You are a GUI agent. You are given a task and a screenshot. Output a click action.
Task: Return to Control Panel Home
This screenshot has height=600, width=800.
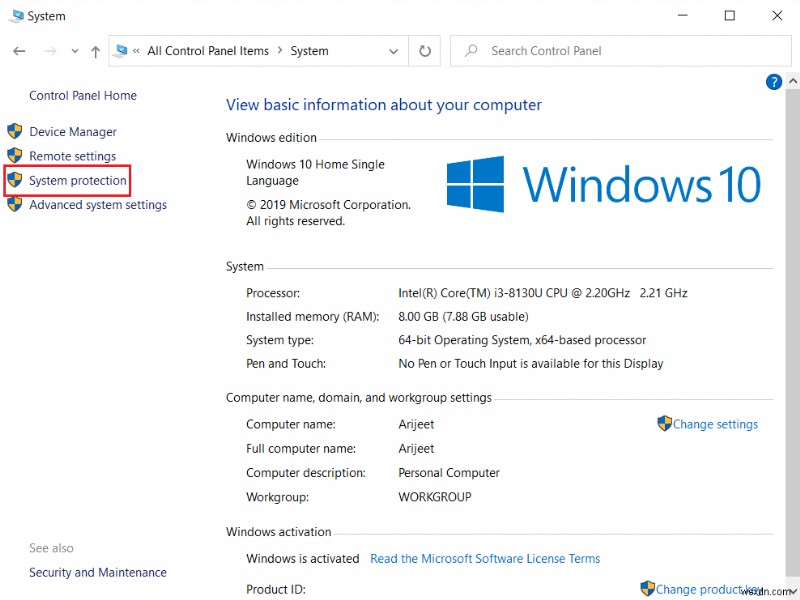coord(82,95)
